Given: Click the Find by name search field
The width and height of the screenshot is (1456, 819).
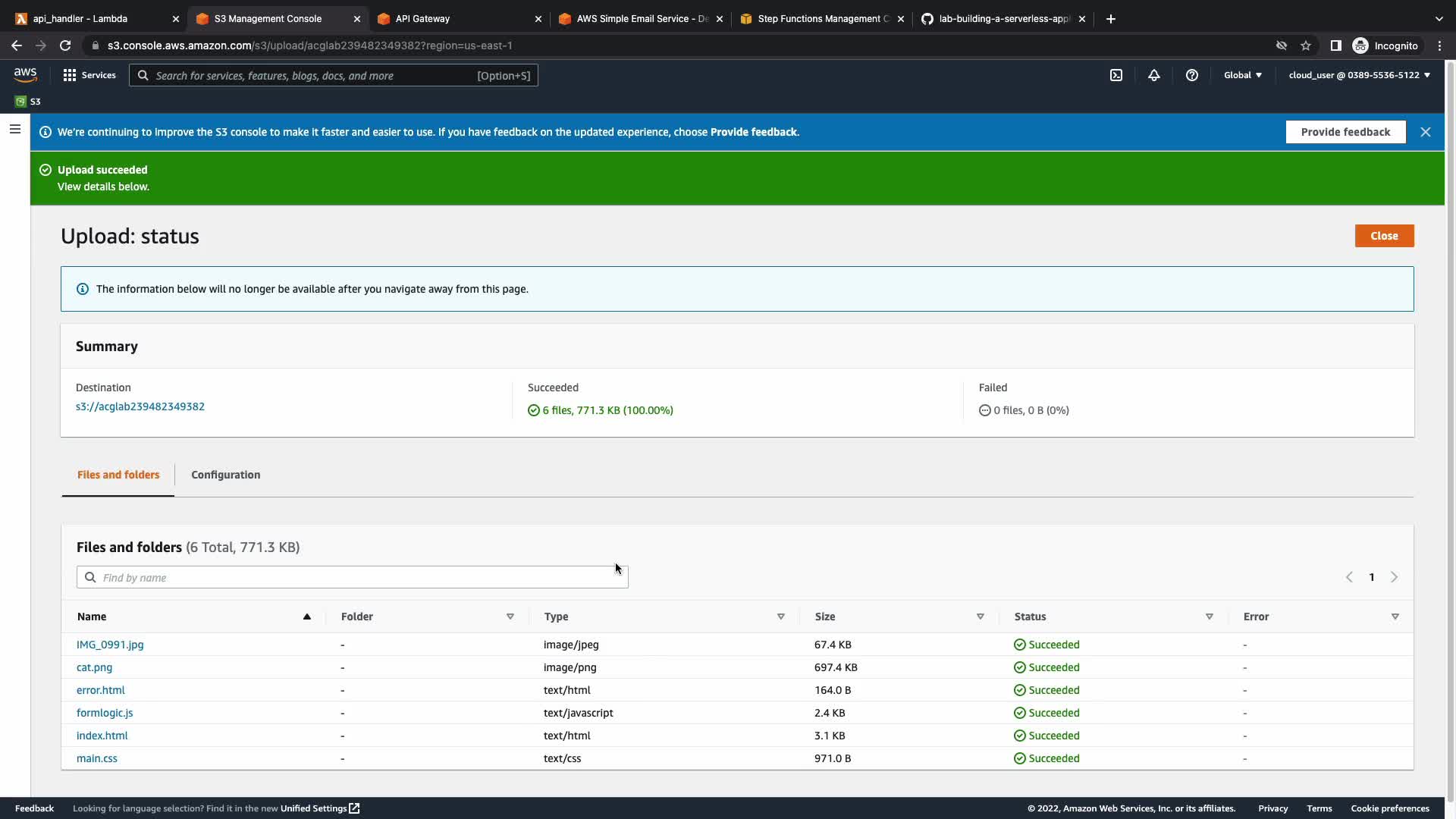Looking at the screenshot, I should click(353, 578).
